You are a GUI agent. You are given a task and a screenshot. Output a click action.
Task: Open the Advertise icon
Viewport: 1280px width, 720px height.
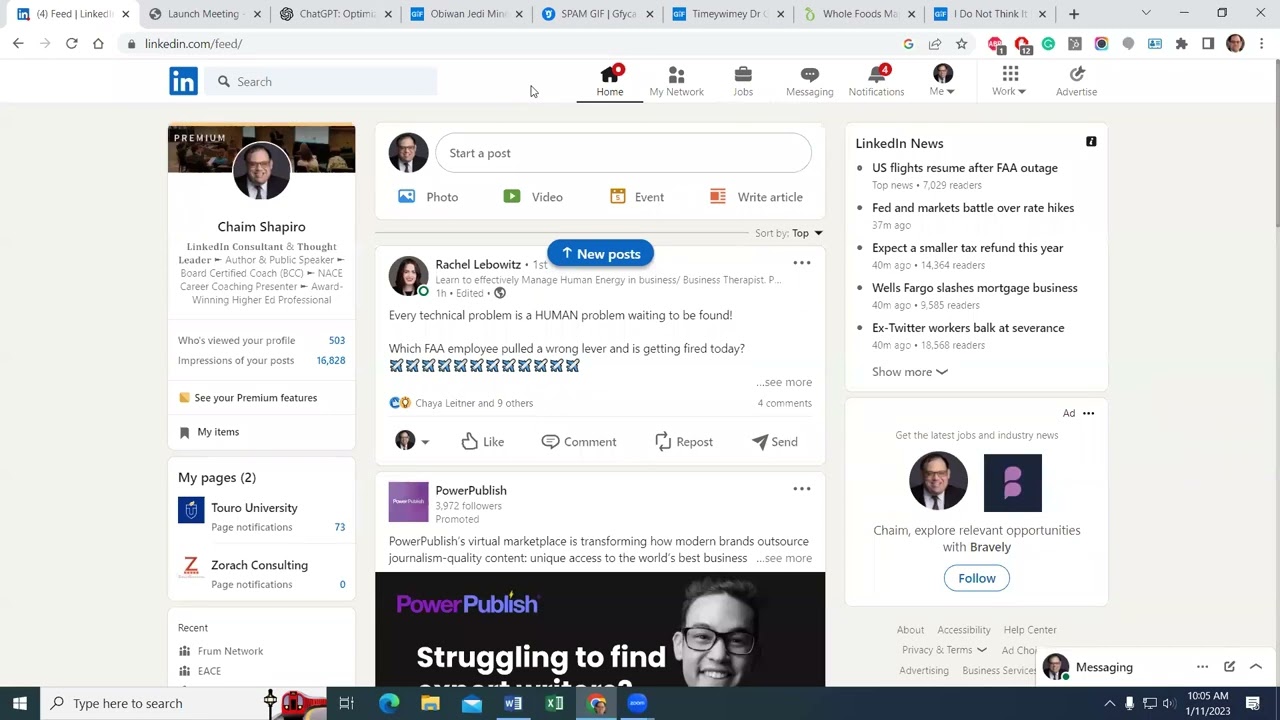(1076, 81)
